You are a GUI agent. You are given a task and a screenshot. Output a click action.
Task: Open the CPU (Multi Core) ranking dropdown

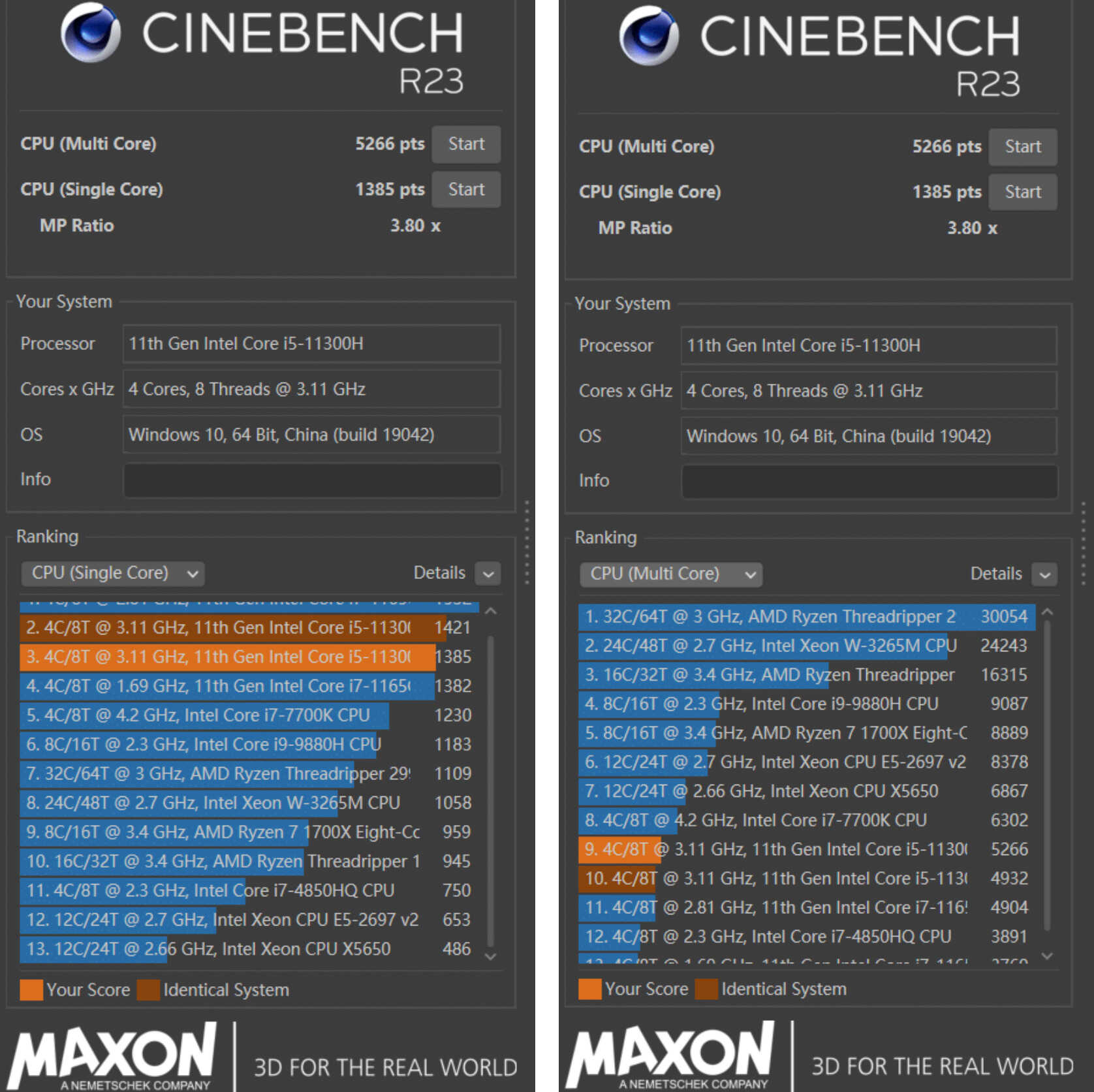[671, 574]
